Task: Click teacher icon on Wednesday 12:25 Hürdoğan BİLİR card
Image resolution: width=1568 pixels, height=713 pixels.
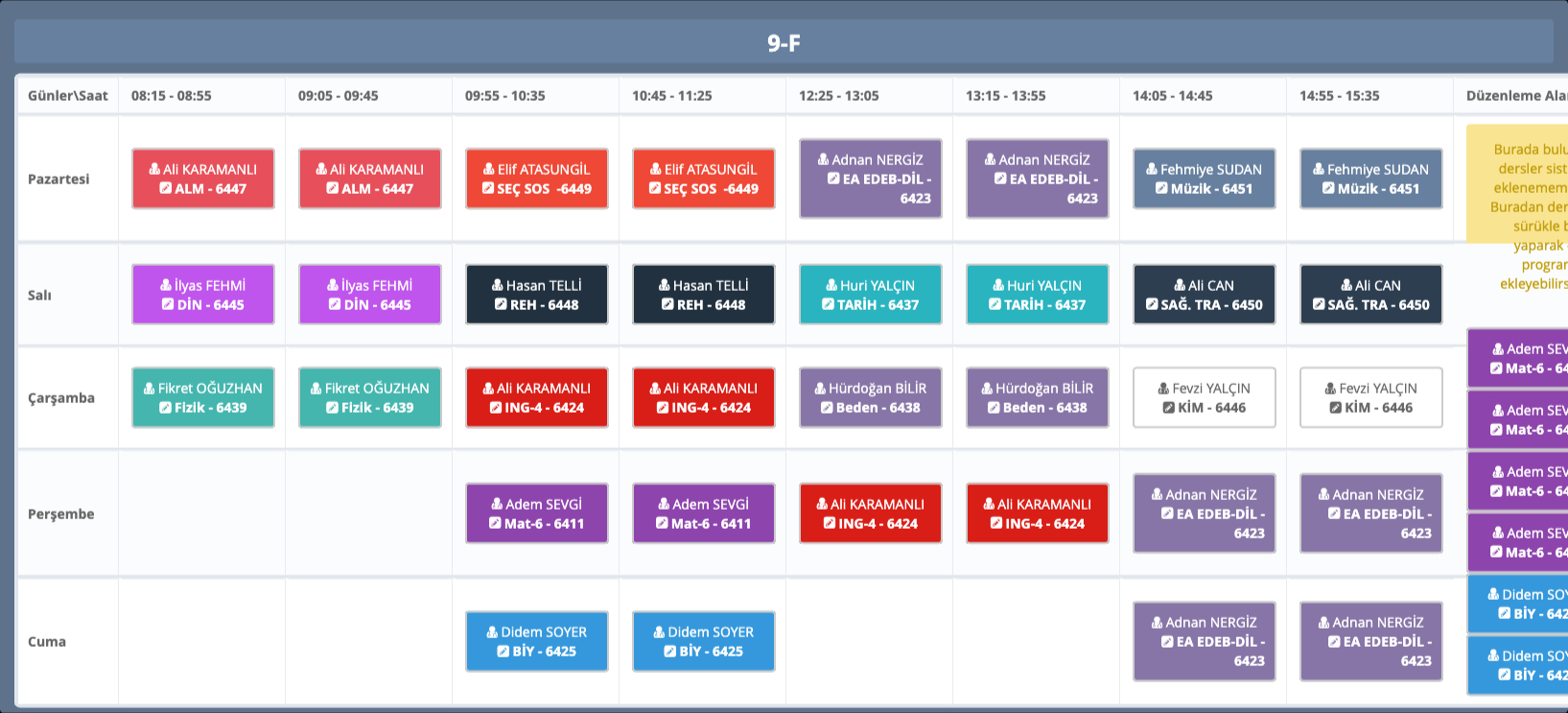Action: point(820,389)
